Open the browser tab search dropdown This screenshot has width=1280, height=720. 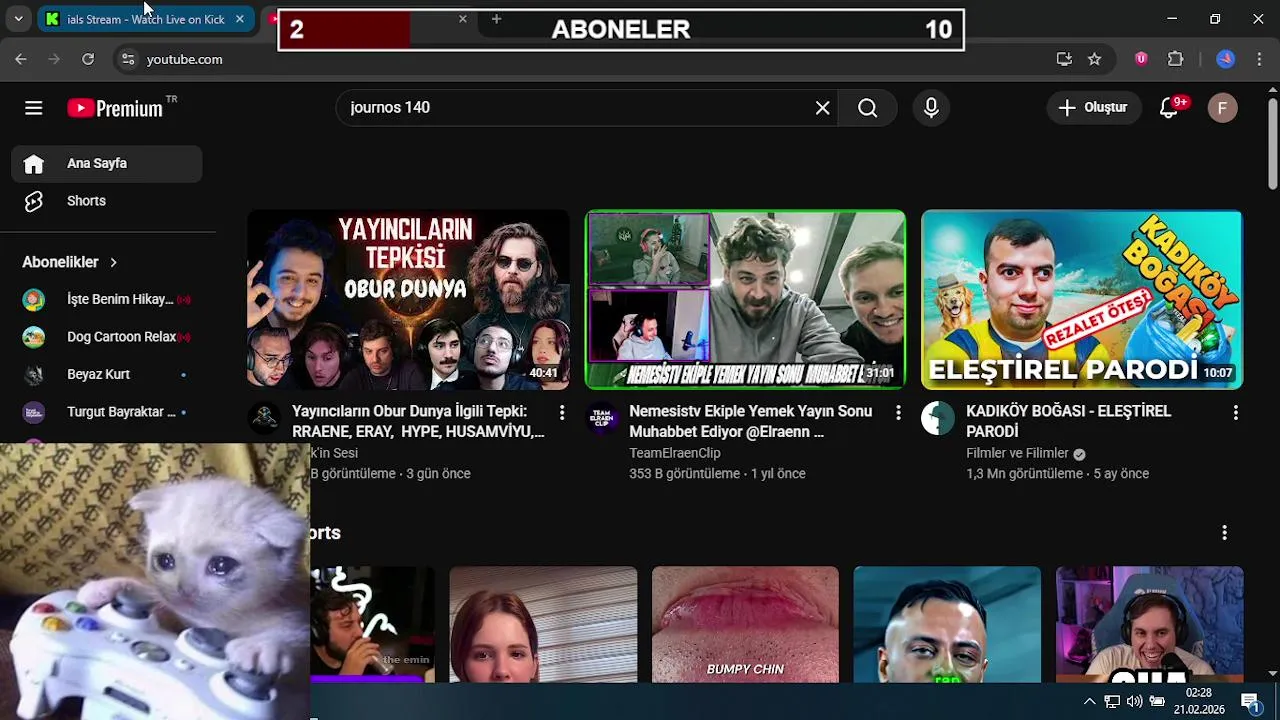pos(18,19)
